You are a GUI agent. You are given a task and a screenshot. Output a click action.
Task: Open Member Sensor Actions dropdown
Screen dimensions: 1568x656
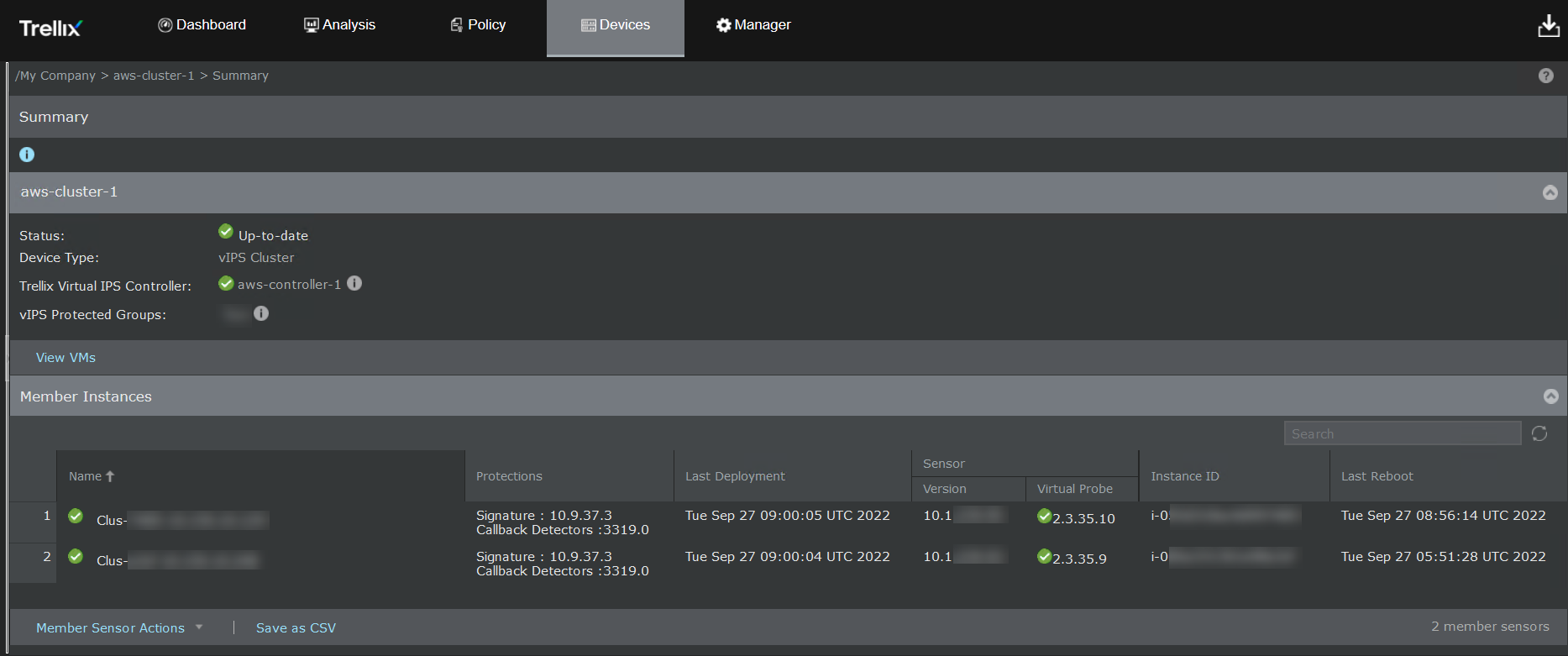(119, 627)
